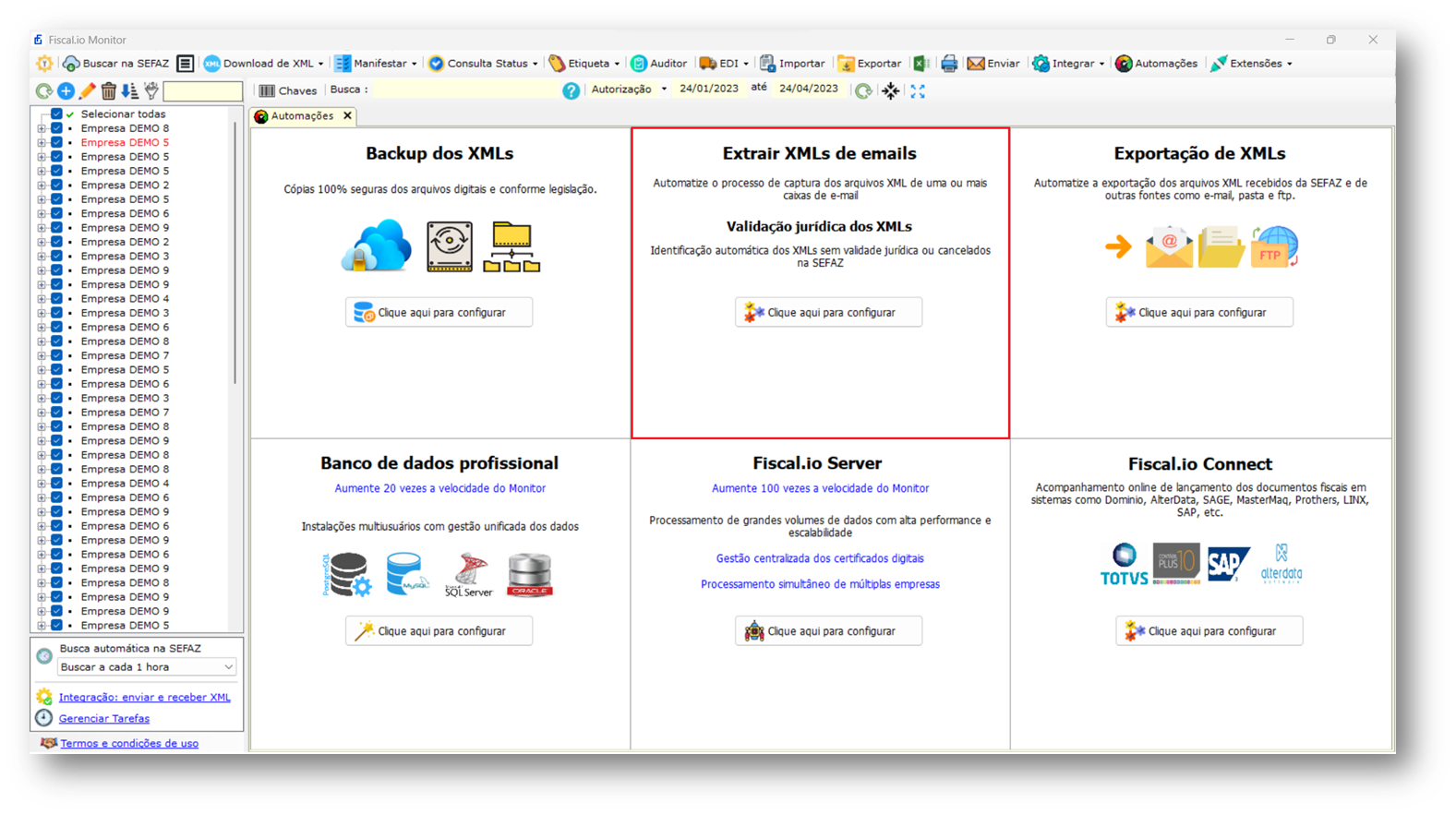Click the SAP logo in Fiscal.io Connect
The width and height of the screenshot is (1456, 814).
pyautogui.click(x=1229, y=564)
